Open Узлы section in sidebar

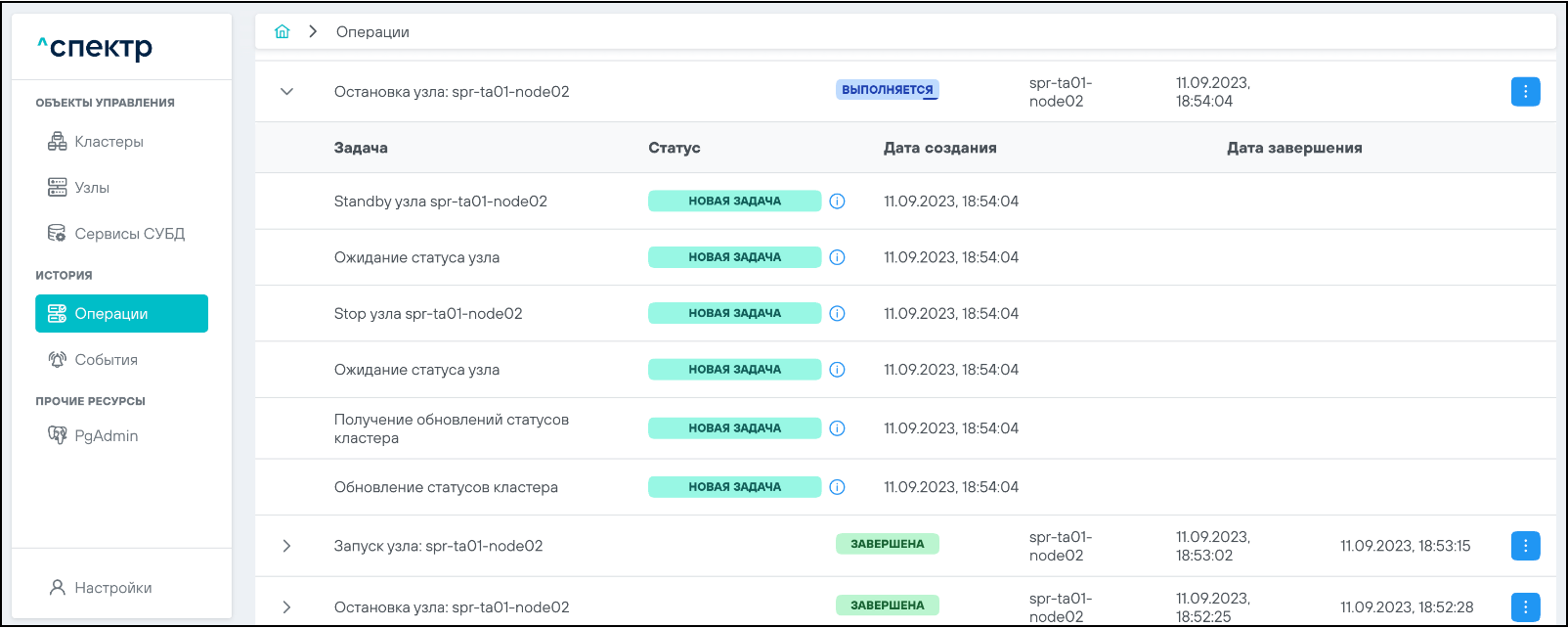pyautogui.click(x=92, y=188)
